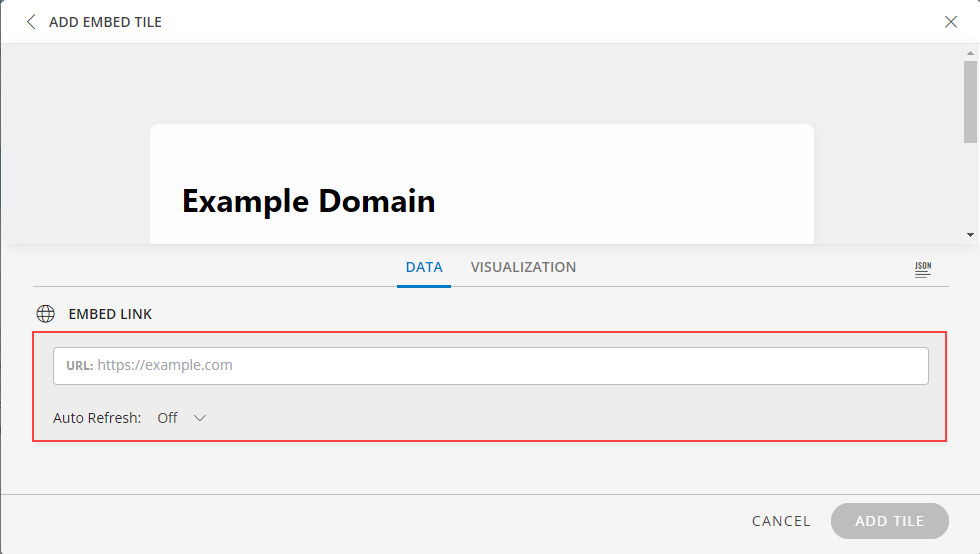Click the URL prefix label in field
This screenshot has height=554, width=980.
point(79,366)
